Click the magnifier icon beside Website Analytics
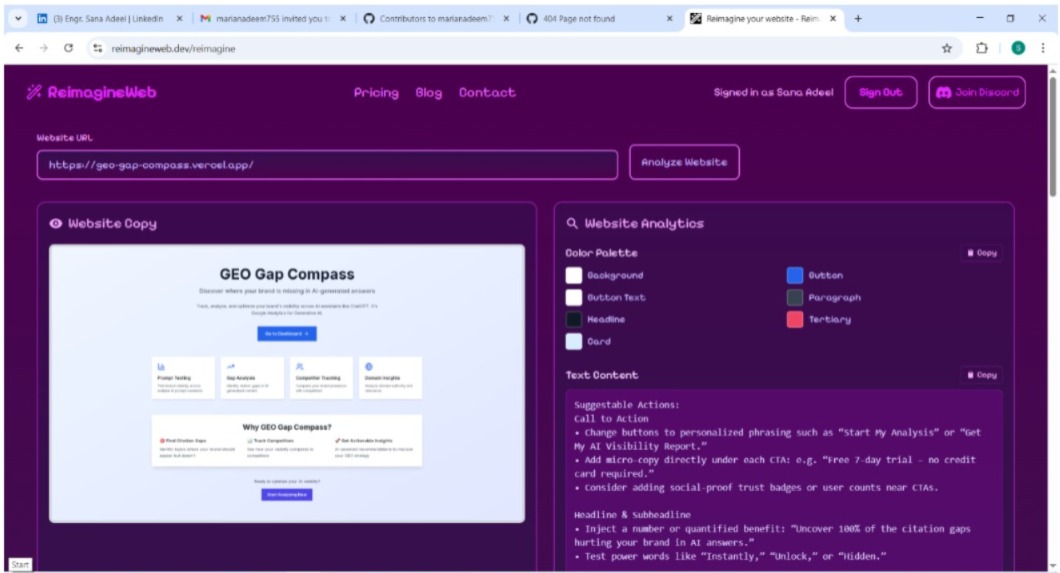Image resolution: width=1060 pixels, height=573 pixels. (x=572, y=223)
